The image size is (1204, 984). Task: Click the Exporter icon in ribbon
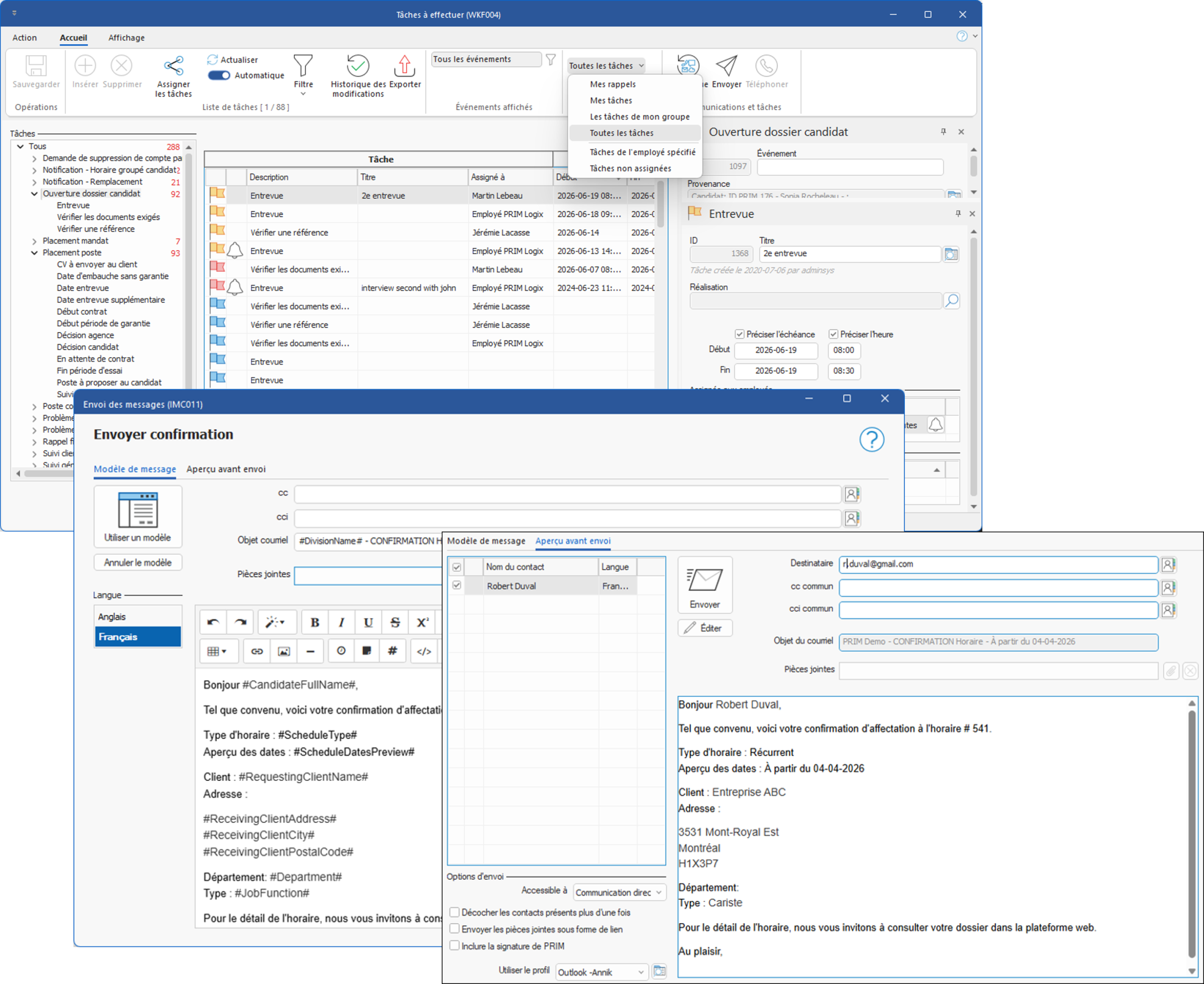(x=404, y=66)
